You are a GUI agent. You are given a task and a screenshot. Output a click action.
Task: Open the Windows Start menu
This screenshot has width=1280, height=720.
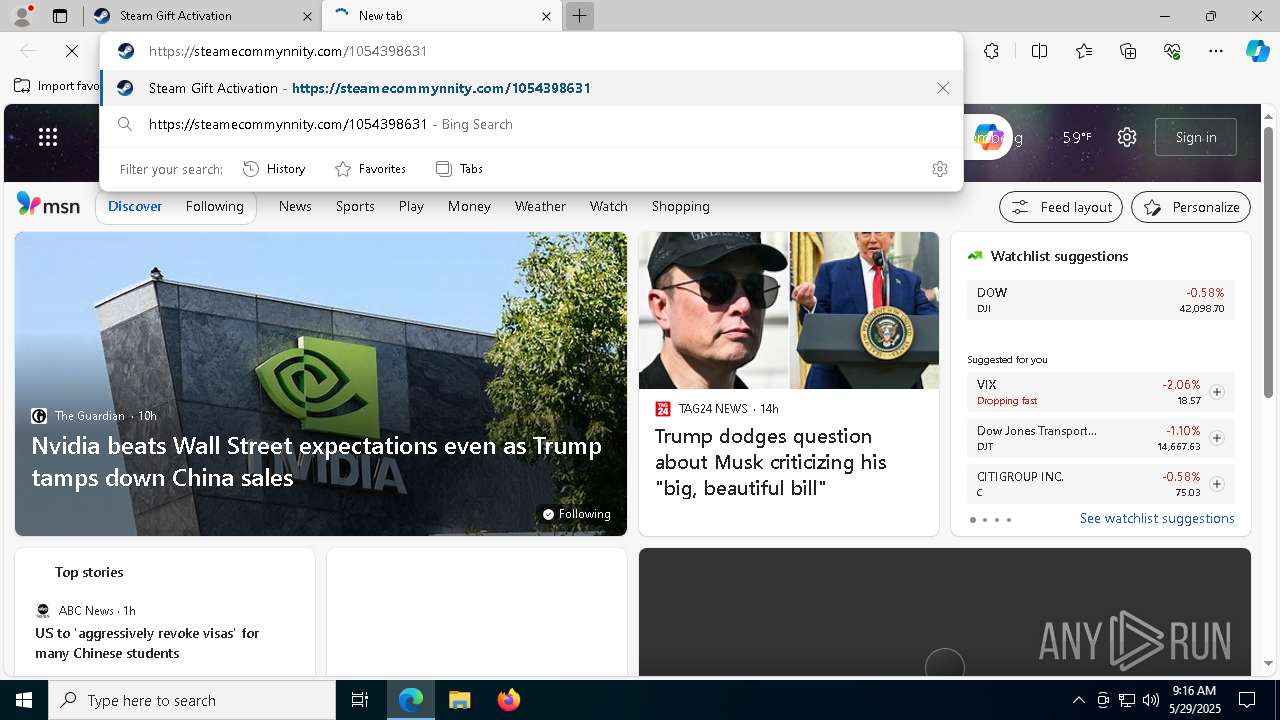pyautogui.click(x=24, y=700)
